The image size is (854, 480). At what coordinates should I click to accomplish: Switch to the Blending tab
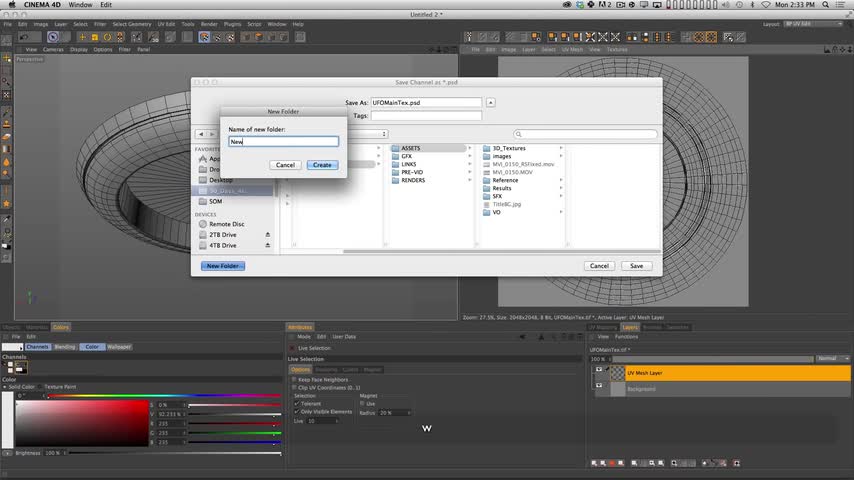click(x=65, y=347)
